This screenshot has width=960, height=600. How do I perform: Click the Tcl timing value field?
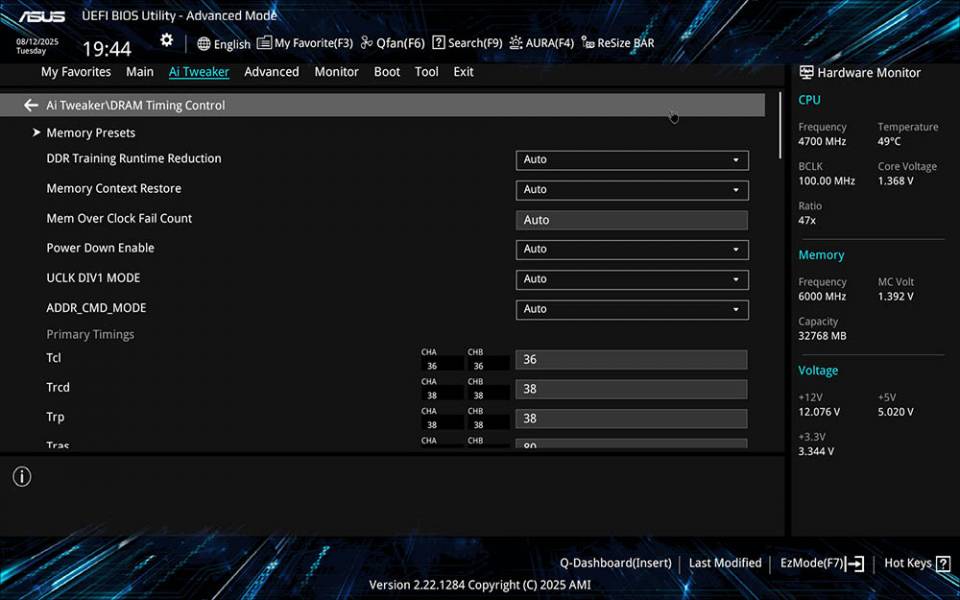(630, 358)
